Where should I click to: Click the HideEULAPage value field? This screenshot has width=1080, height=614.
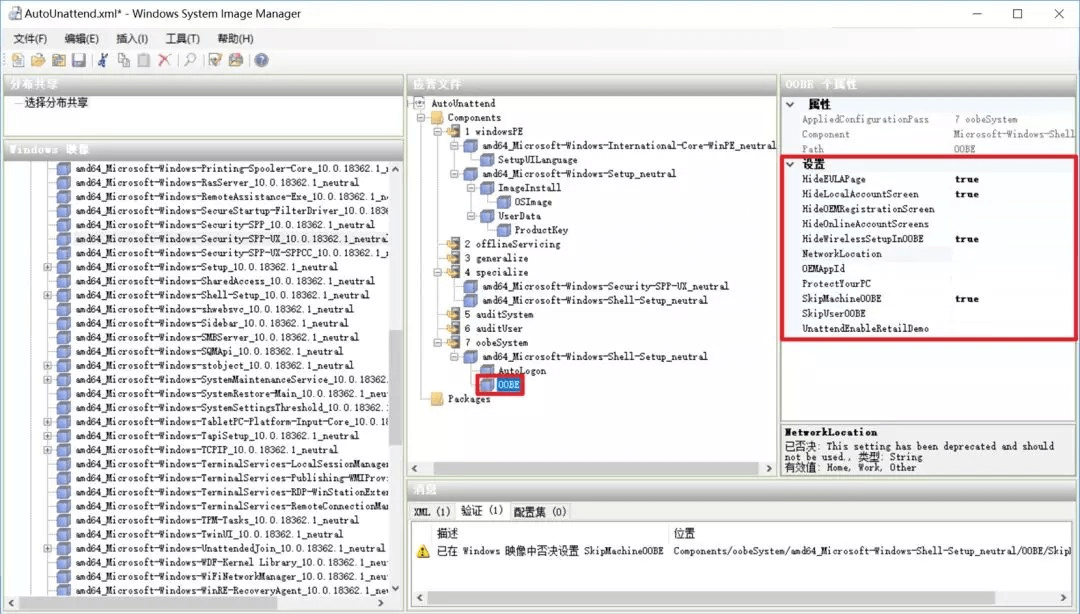click(x=1010, y=180)
